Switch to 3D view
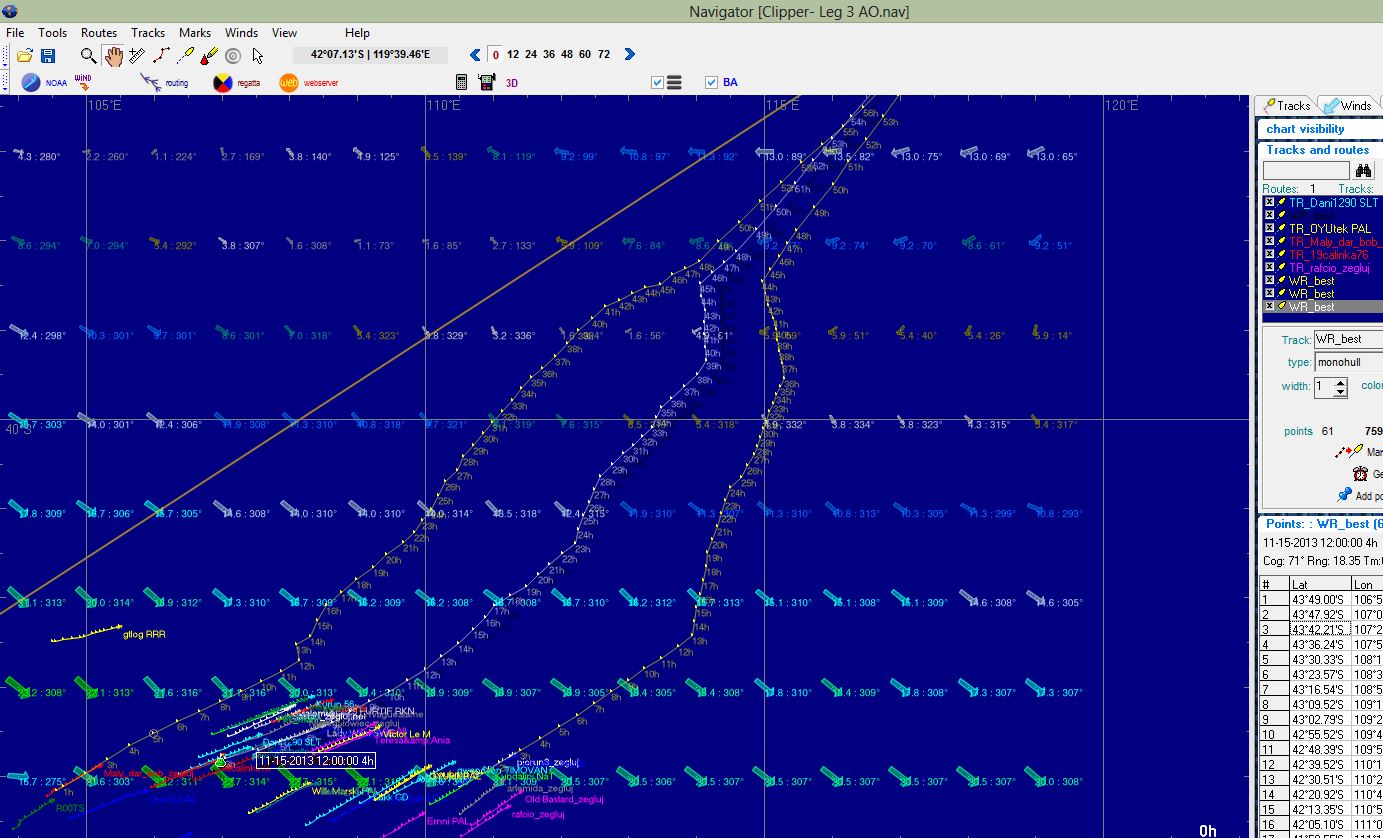1383x838 pixels. [x=512, y=83]
